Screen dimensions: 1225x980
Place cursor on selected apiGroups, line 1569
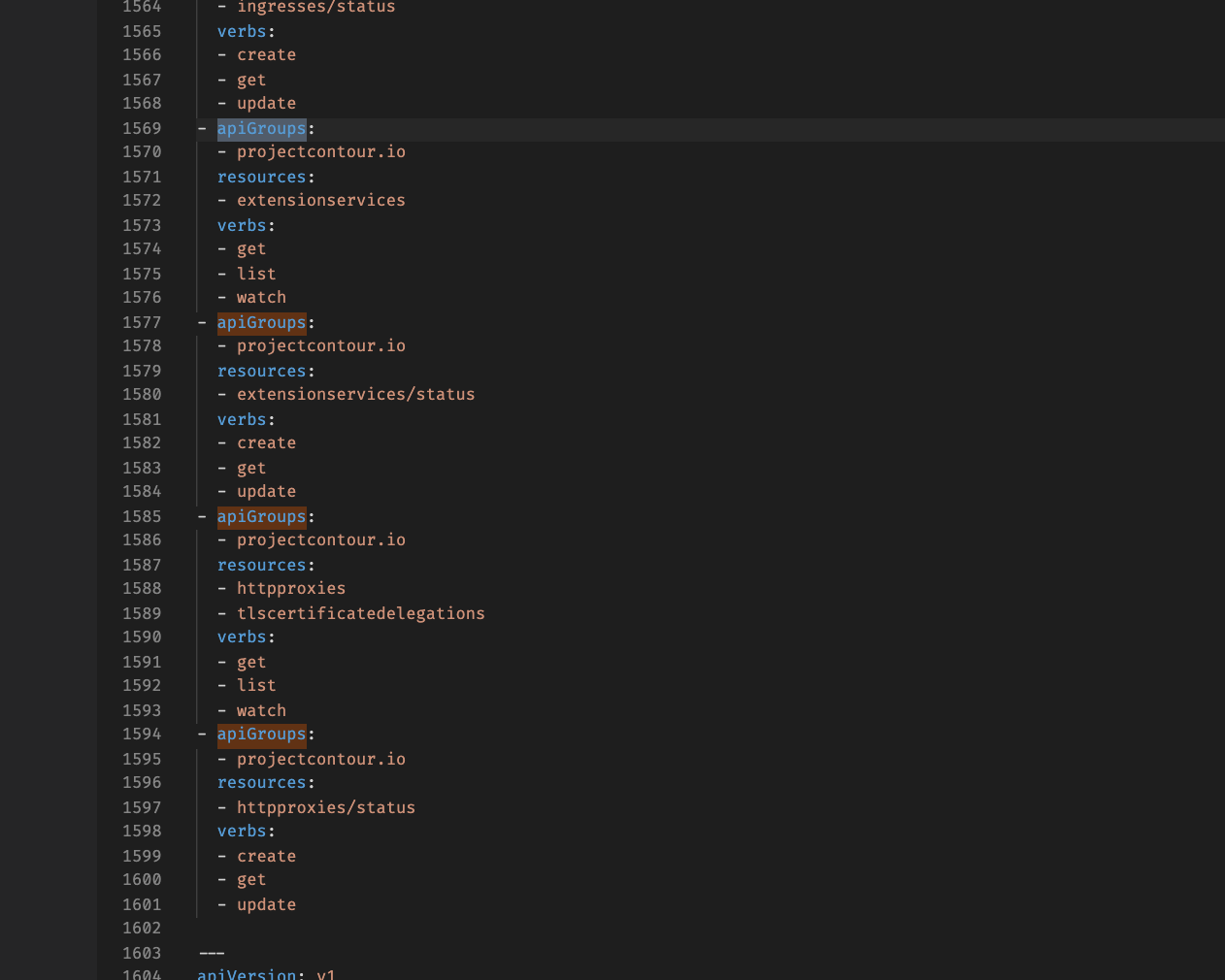click(x=261, y=128)
